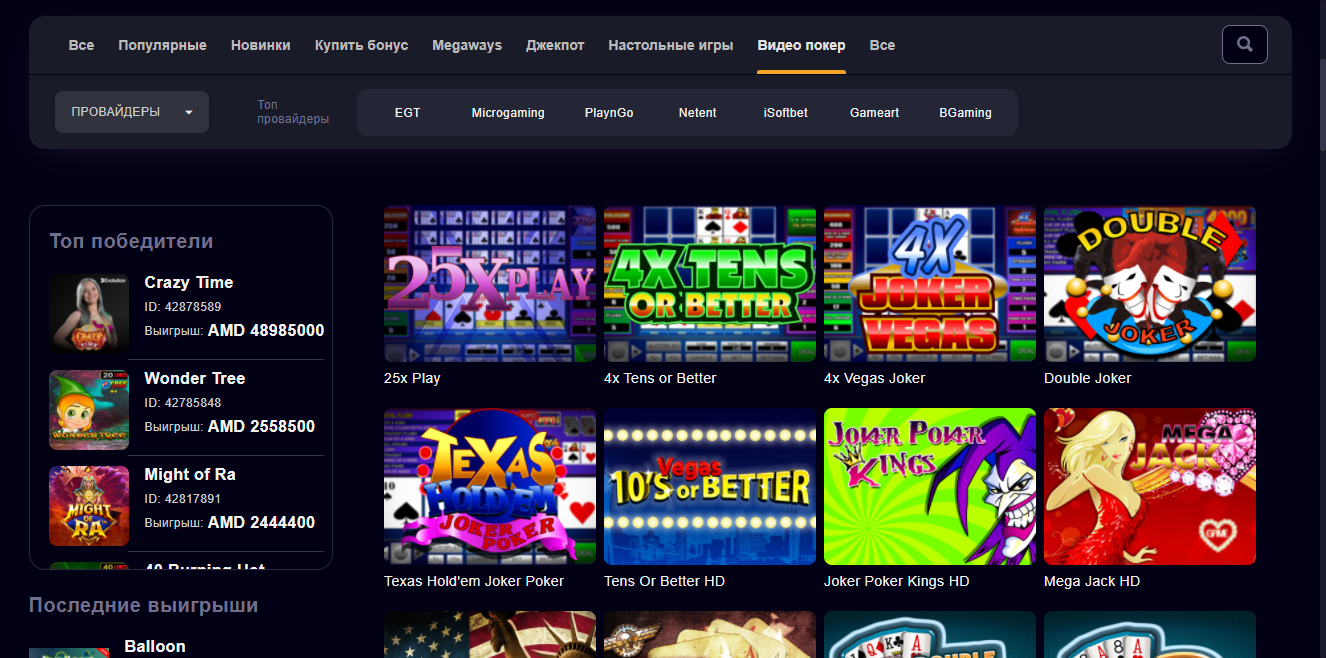
Task: Open the Купить бонус tab
Action: [361, 45]
